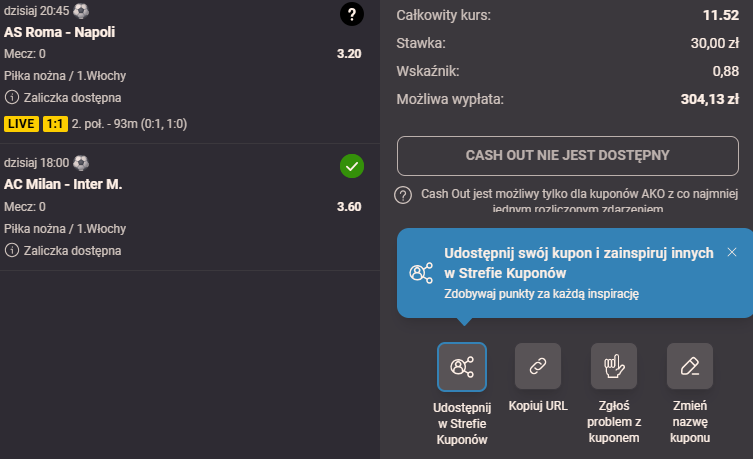This screenshot has height=459, width=753.
Task: Click the info icon beside AC Milan Zaliczka dostępna
Action: [12, 250]
